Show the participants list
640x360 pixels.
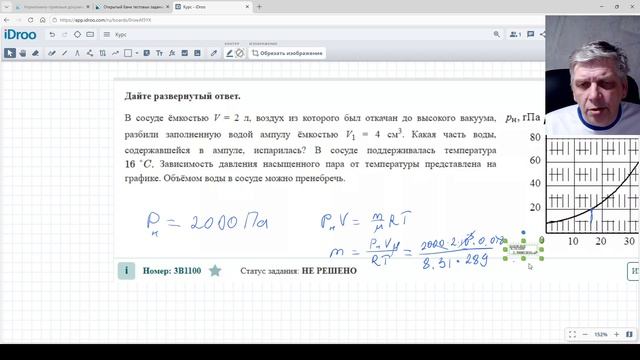click(515, 34)
